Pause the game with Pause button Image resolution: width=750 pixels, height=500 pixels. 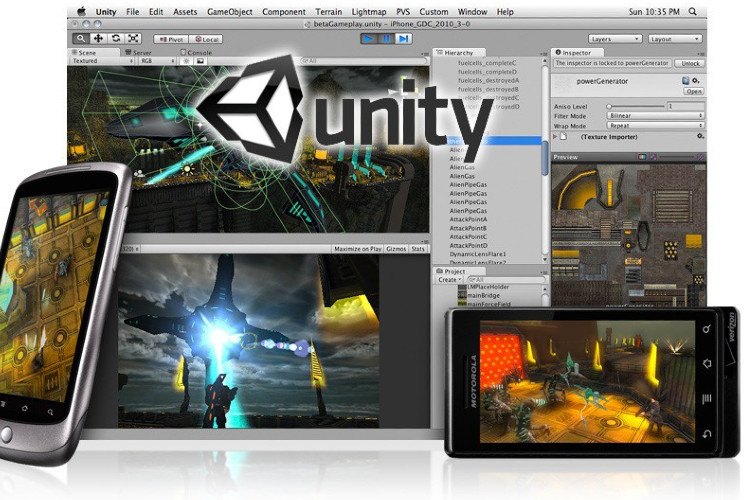386,38
